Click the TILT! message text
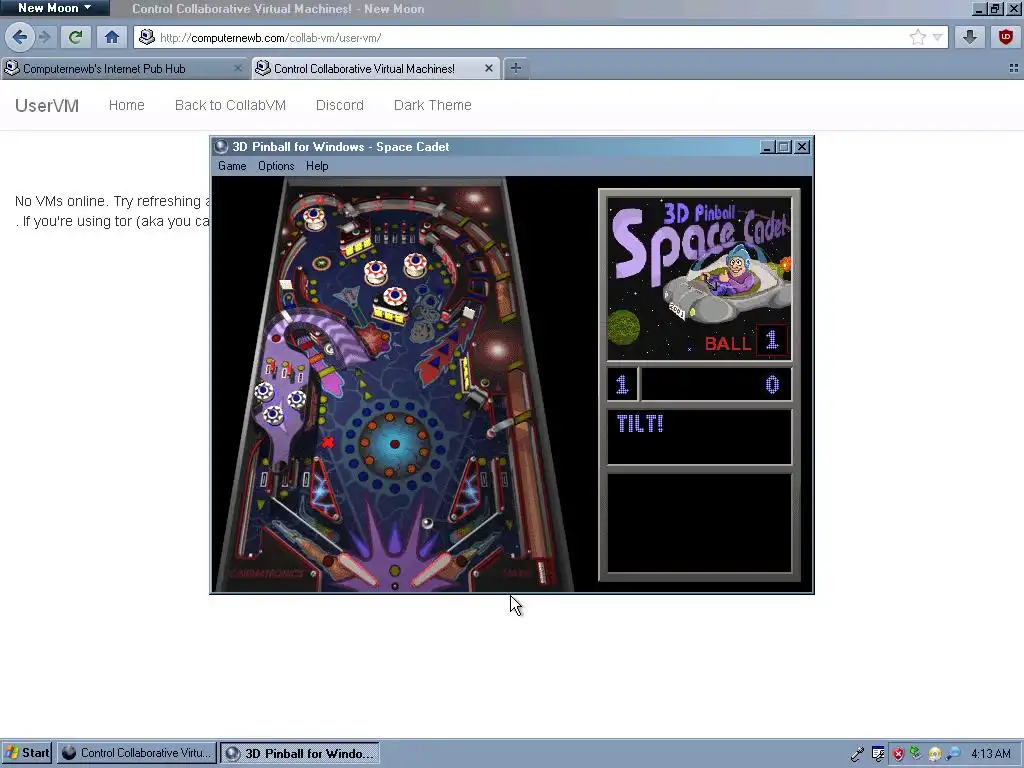Screen dimensions: 1024x768 coord(640,424)
